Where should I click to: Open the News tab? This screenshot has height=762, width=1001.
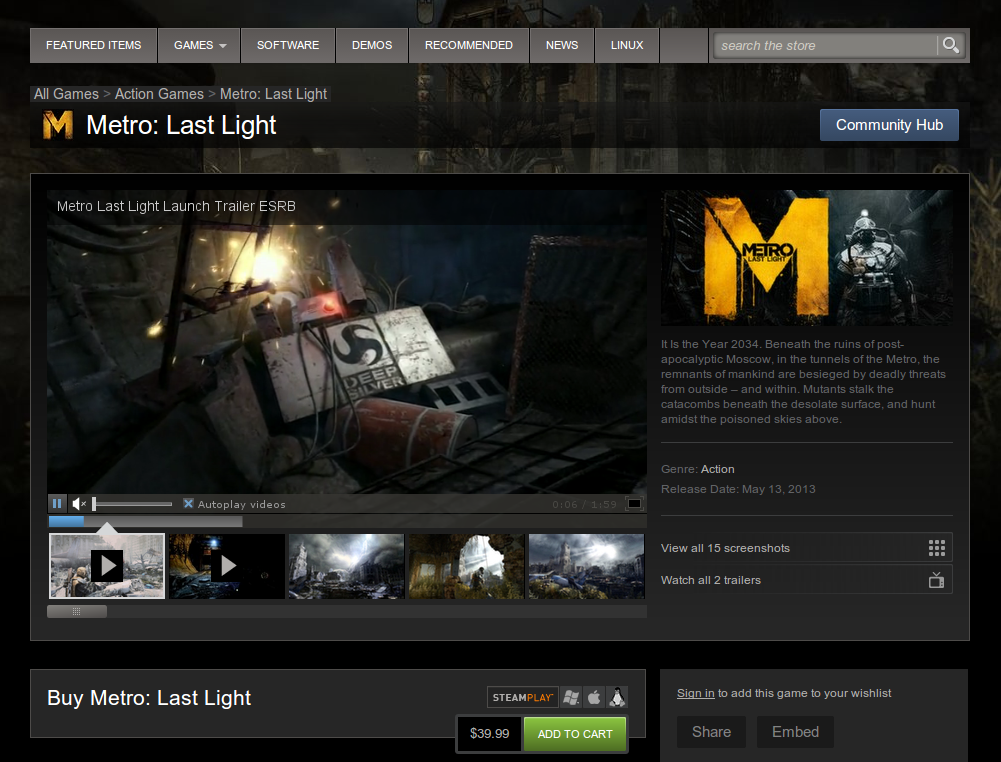coord(562,45)
